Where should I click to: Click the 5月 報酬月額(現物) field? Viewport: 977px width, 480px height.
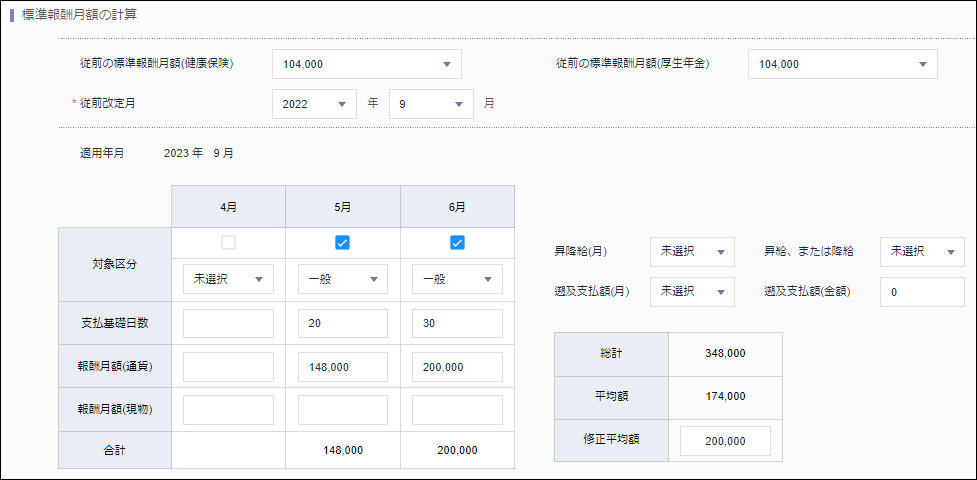point(342,410)
